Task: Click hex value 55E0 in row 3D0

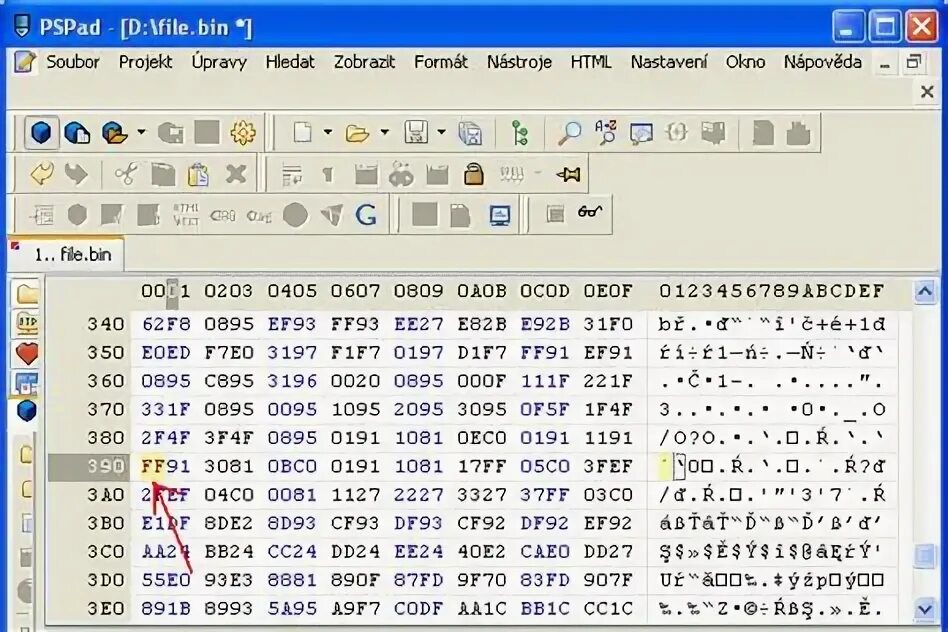Action: [x=166, y=580]
